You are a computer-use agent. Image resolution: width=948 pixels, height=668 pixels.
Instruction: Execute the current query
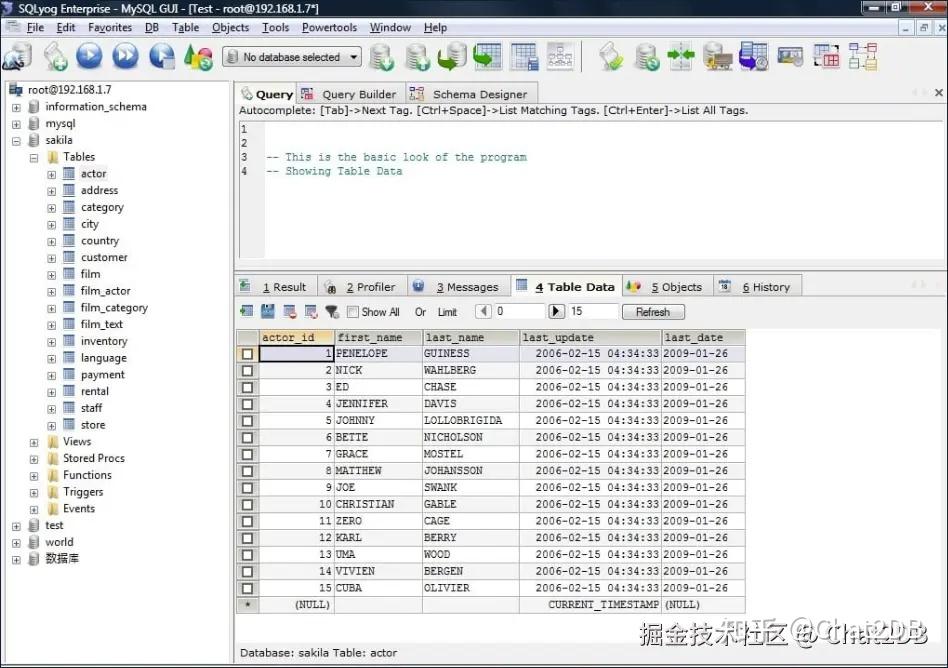(88, 57)
